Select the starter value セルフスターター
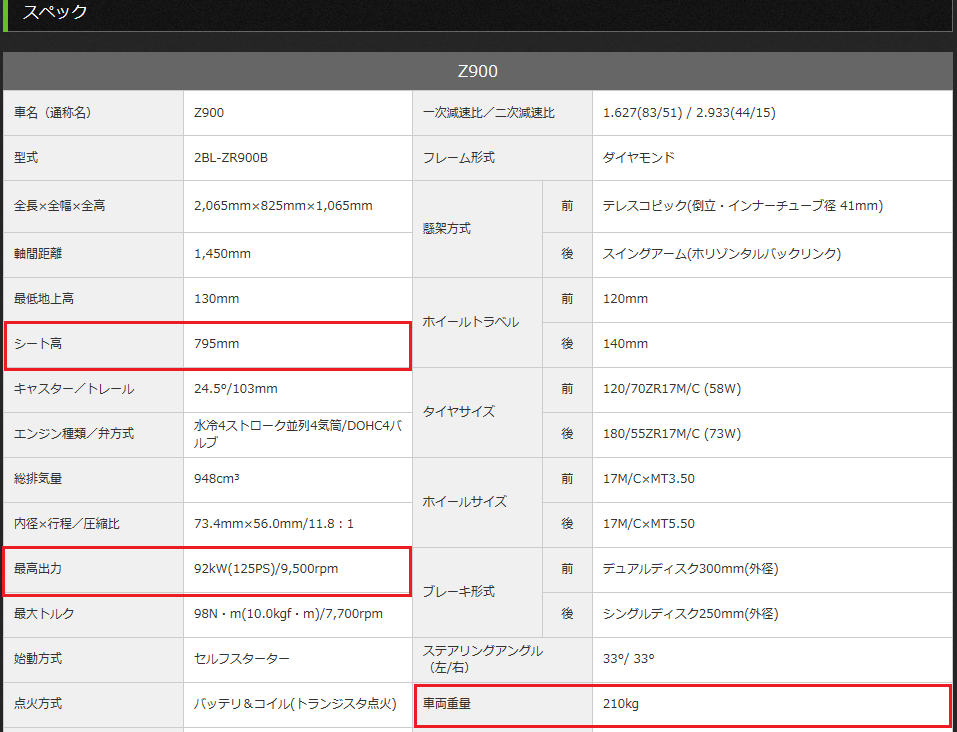 tap(242, 659)
